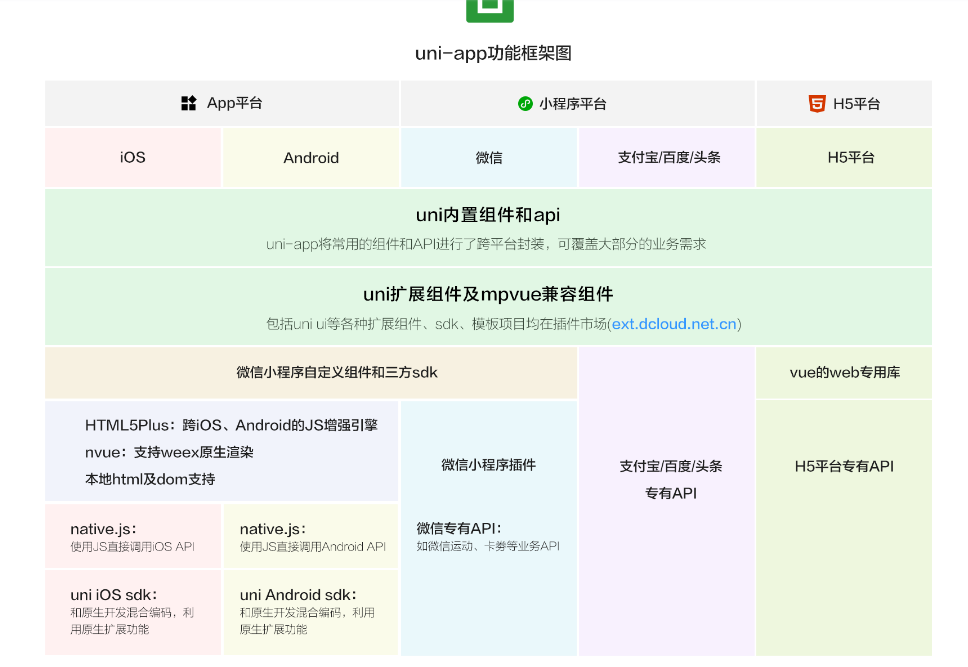
Task: Click the 本地html及dom支持 line
Action: (x=150, y=479)
